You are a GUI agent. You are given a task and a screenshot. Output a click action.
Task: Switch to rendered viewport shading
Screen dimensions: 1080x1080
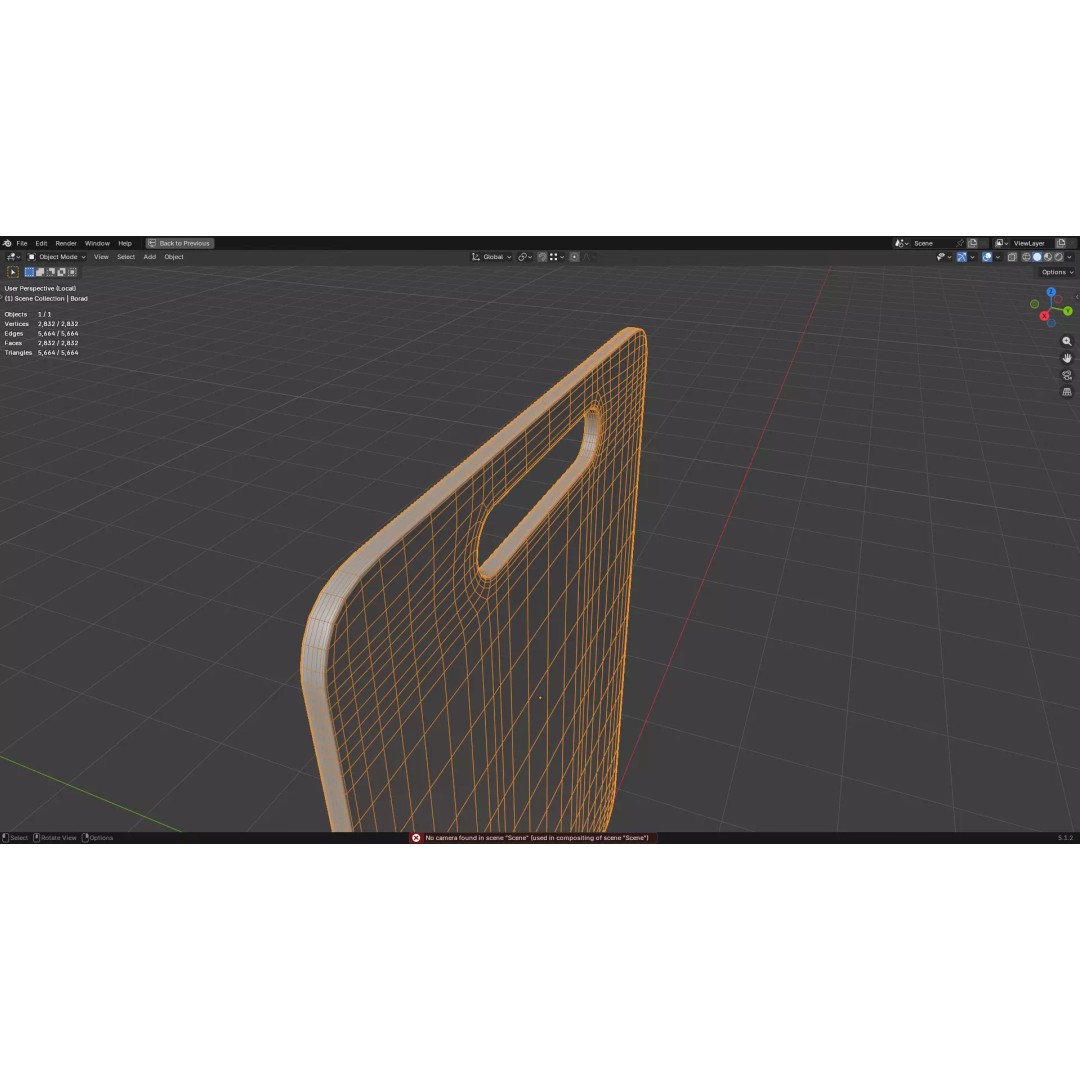click(1059, 257)
